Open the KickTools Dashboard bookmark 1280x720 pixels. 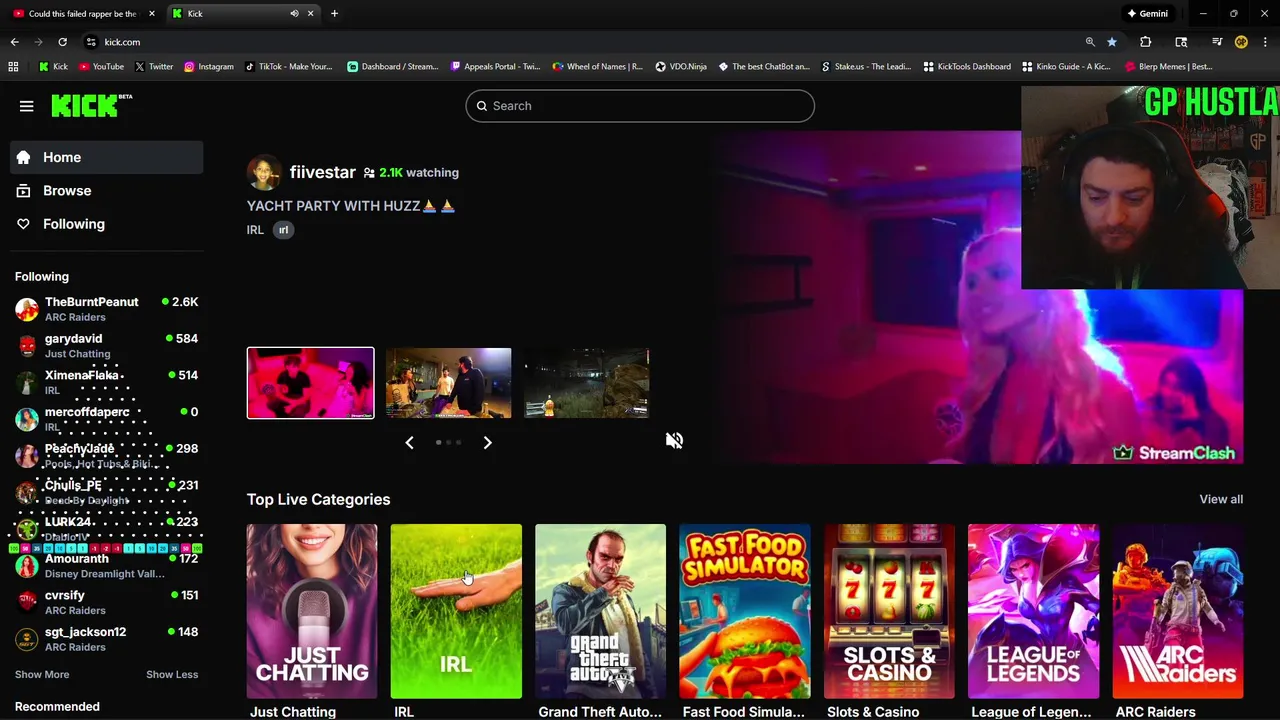967,67
